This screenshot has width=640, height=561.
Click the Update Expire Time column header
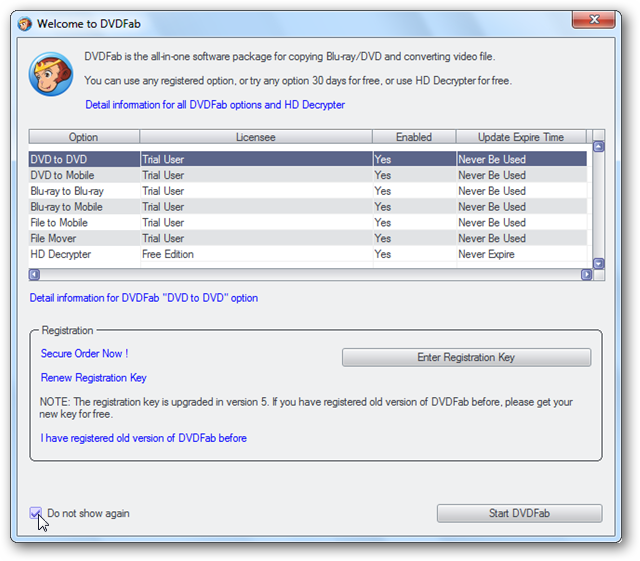[521, 137]
